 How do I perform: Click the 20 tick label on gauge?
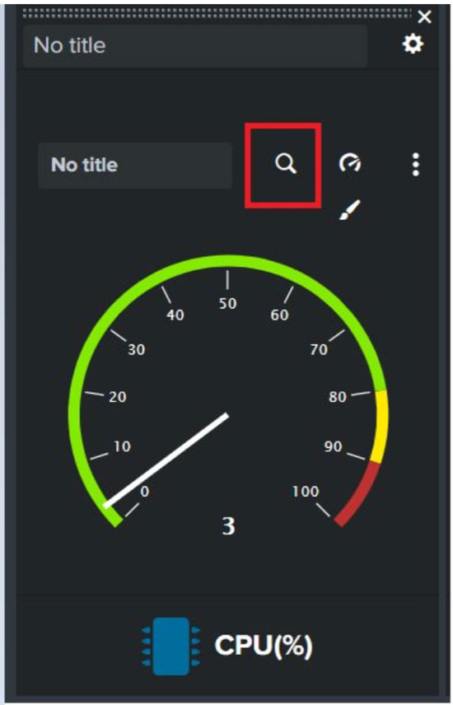pyautogui.click(x=117, y=397)
